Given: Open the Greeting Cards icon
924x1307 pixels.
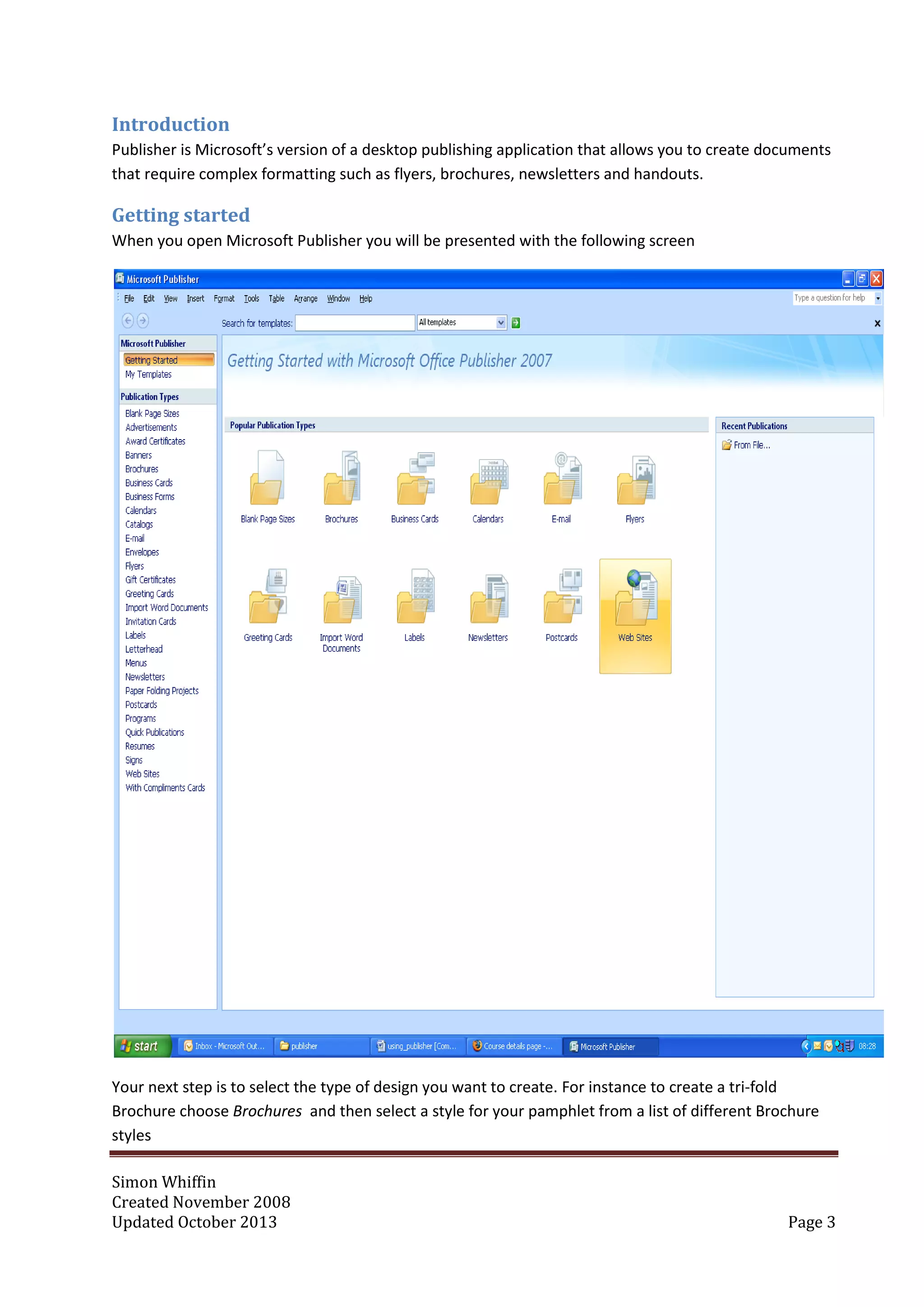Looking at the screenshot, I should tap(268, 596).
